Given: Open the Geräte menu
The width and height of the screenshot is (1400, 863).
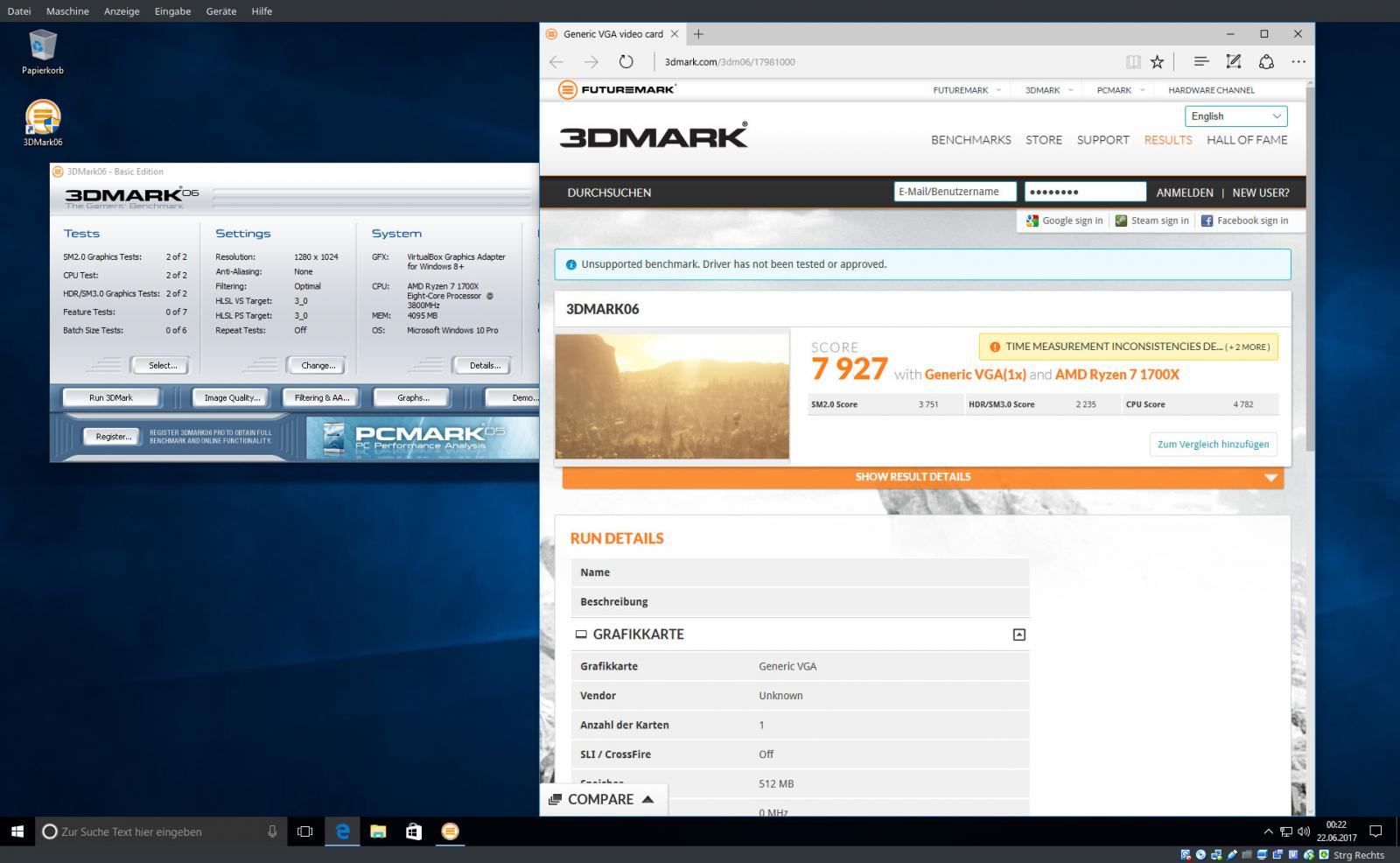Looking at the screenshot, I should click(x=220, y=11).
